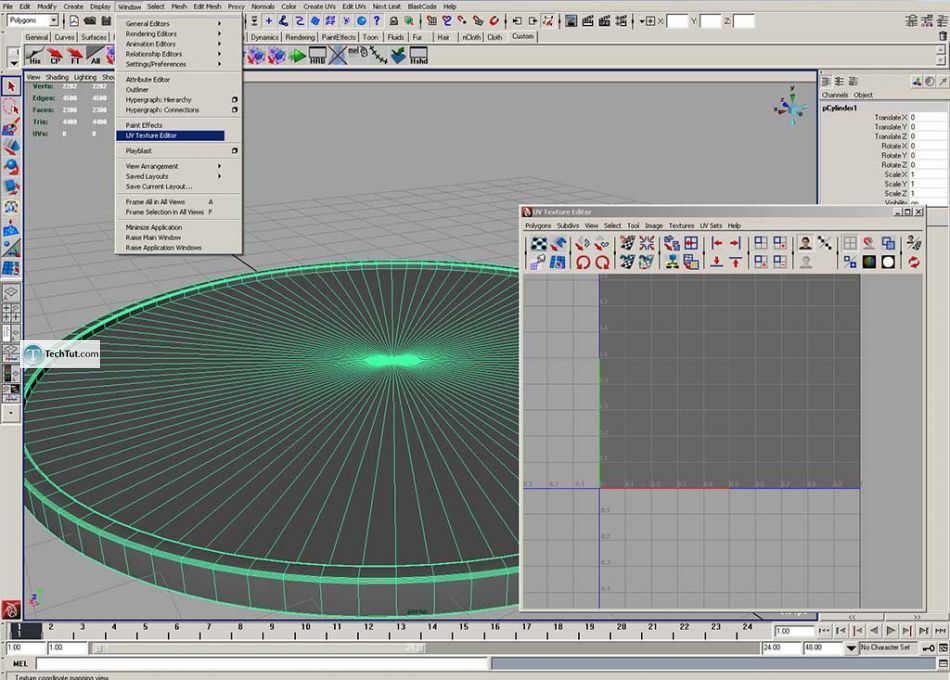Open Polygons menu in UV Texture Editor

tap(538, 225)
